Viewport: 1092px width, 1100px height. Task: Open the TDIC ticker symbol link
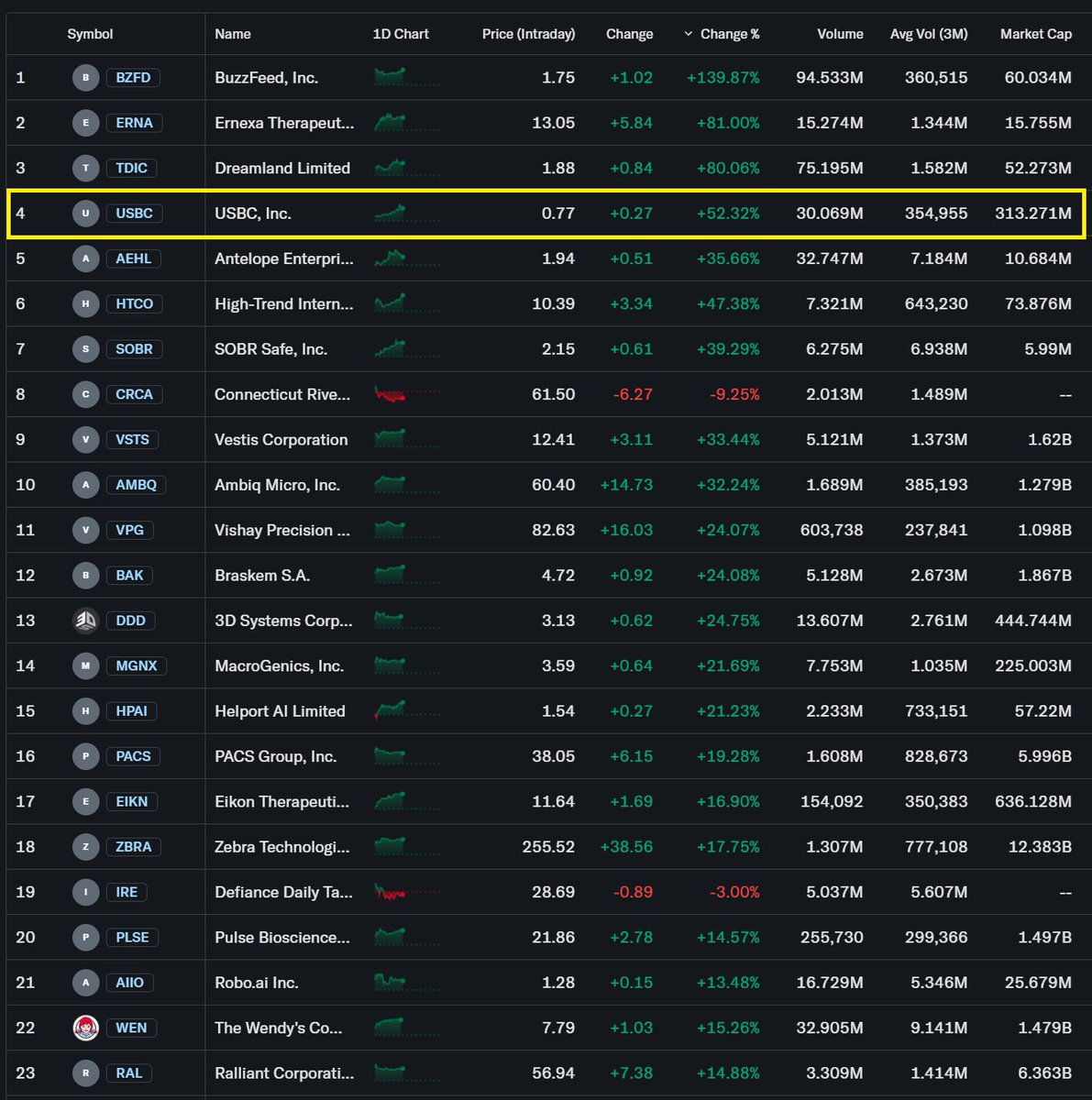coord(132,168)
